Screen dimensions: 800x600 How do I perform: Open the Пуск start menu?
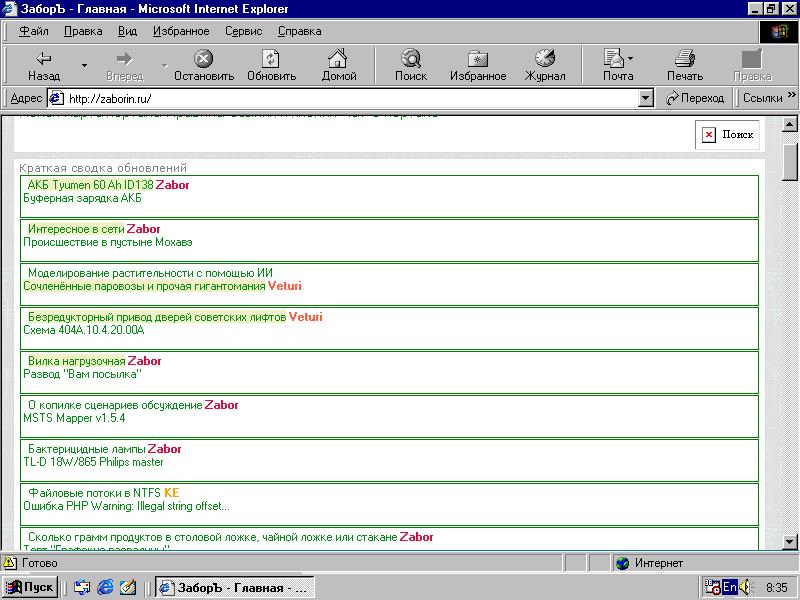29,587
